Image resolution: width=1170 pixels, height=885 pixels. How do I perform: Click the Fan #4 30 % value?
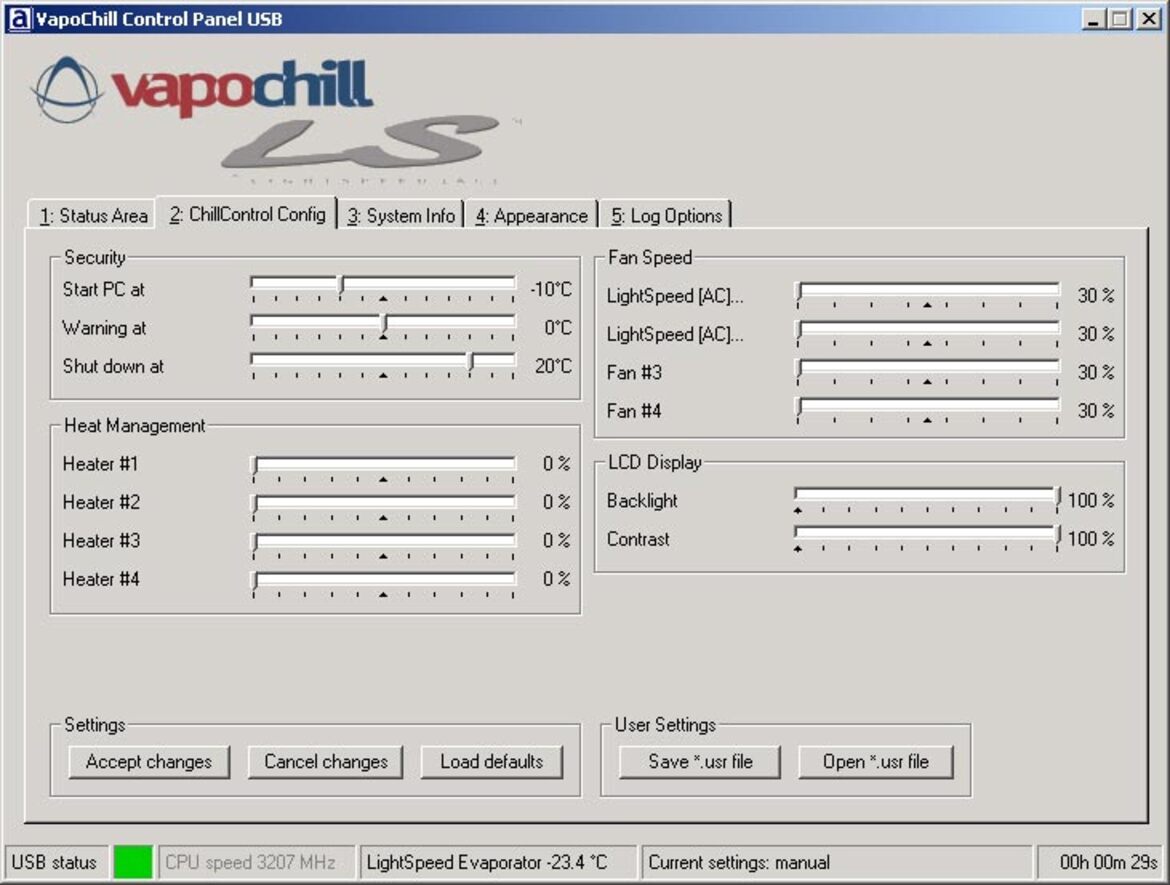[1095, 410]
